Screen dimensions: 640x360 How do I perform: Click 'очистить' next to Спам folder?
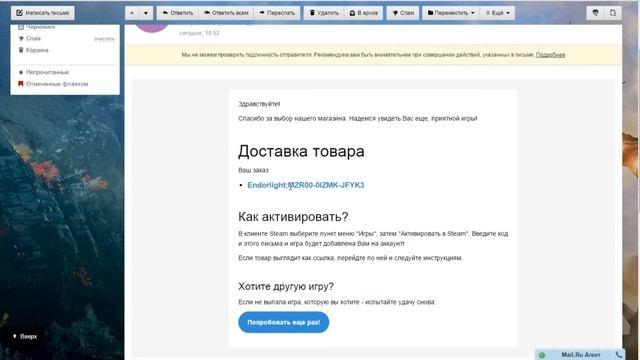tap(104, 39)
